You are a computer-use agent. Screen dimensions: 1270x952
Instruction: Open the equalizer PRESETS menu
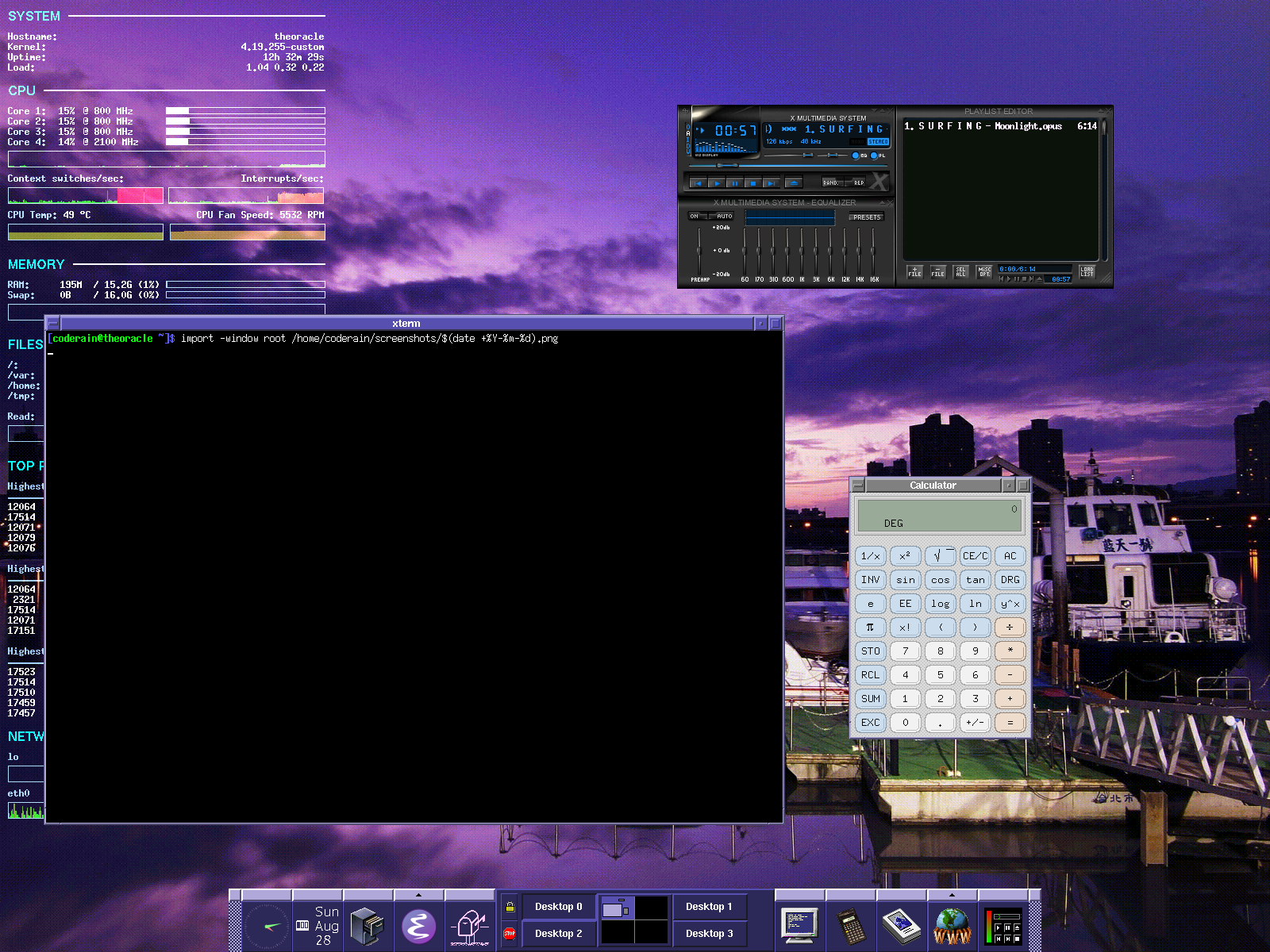866,217
